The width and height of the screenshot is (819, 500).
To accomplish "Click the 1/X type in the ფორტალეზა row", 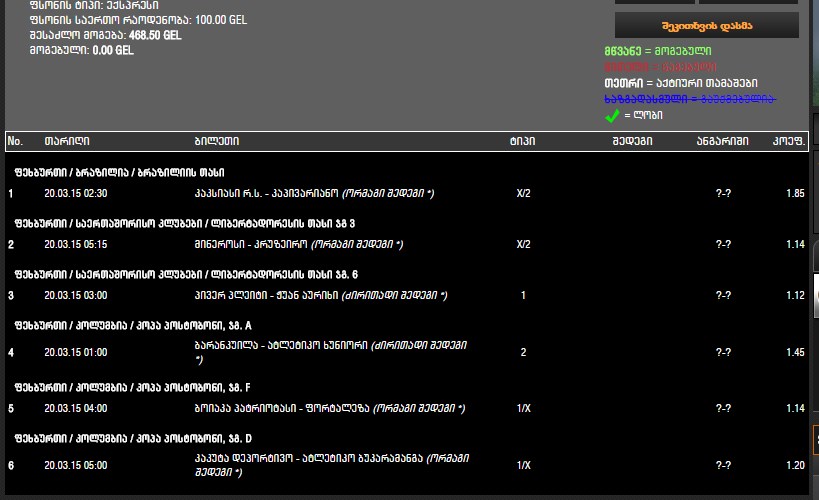I will [523, 409].
